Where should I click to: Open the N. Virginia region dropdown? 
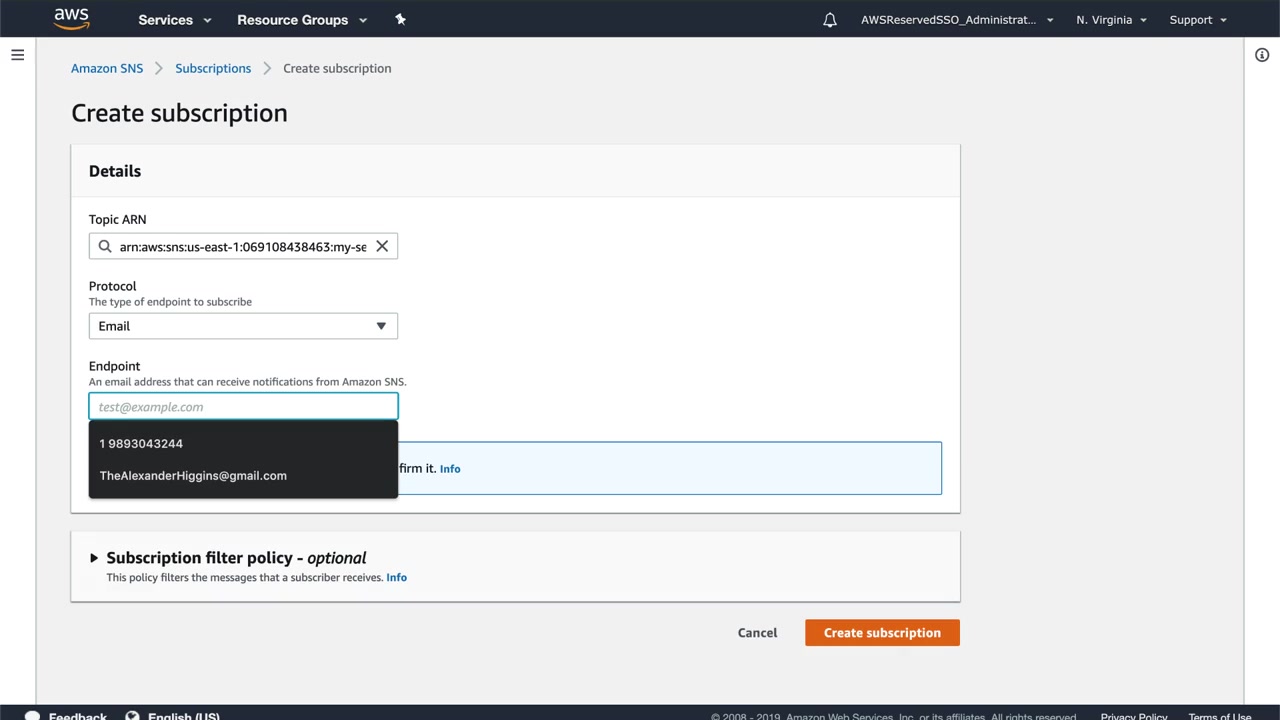click(1111, 20)
